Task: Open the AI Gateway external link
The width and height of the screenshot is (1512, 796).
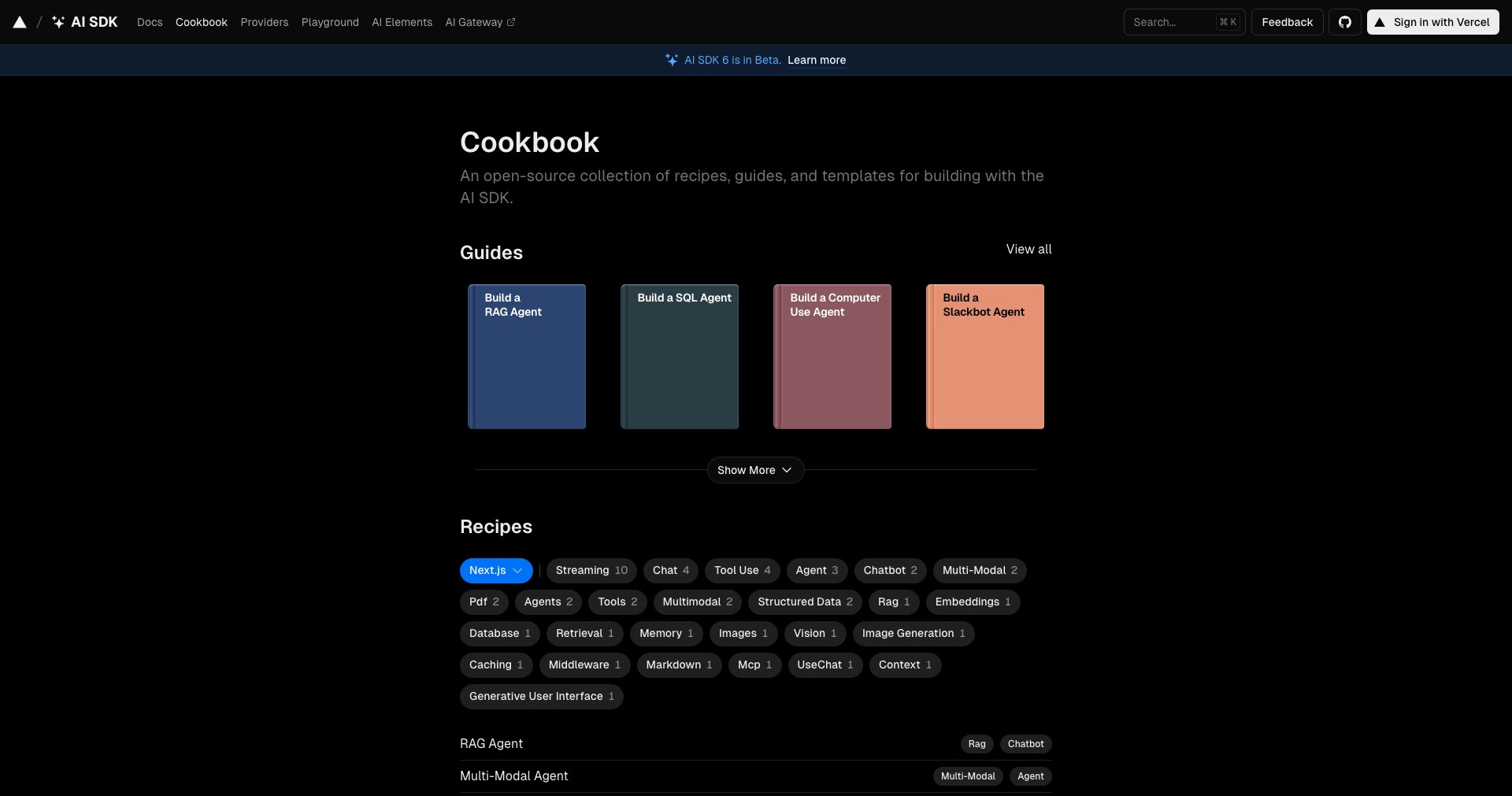Action: coord(480,22)
